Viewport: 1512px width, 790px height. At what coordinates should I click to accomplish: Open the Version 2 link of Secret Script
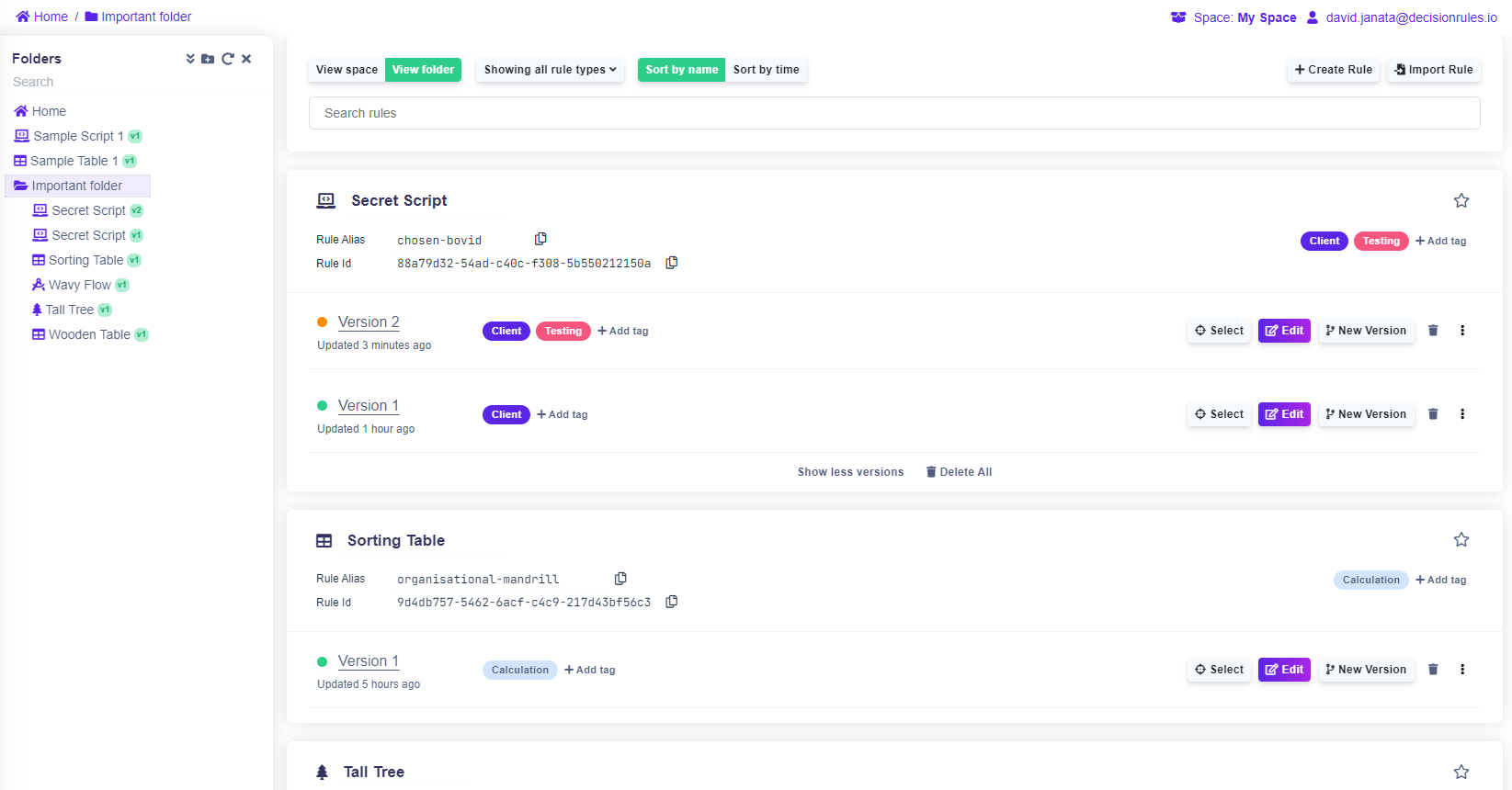[x=369, y=322]
